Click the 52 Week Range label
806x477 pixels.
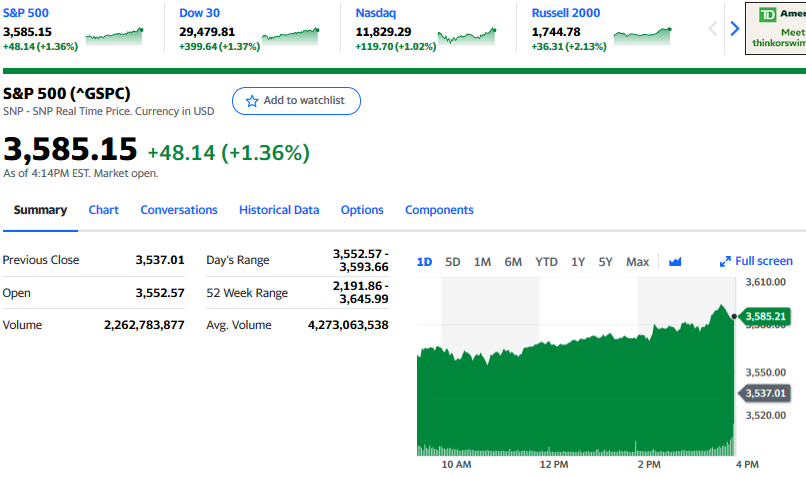click(x=247, y=293)
